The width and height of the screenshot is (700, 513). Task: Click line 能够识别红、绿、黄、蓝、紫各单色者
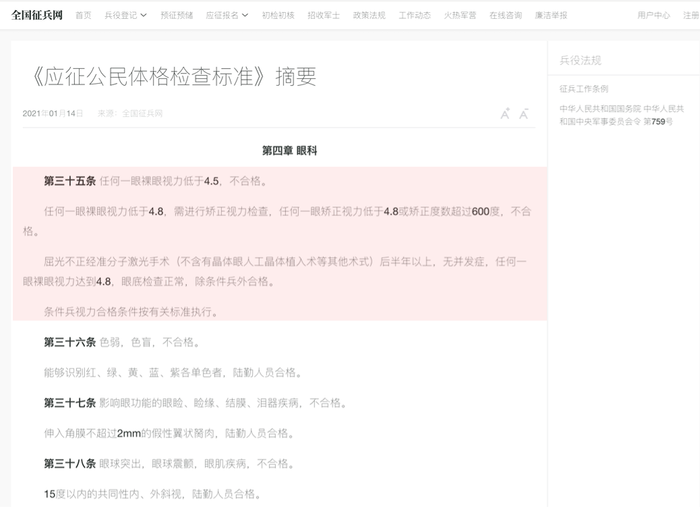pyautogui.click(x=173, y=372)
